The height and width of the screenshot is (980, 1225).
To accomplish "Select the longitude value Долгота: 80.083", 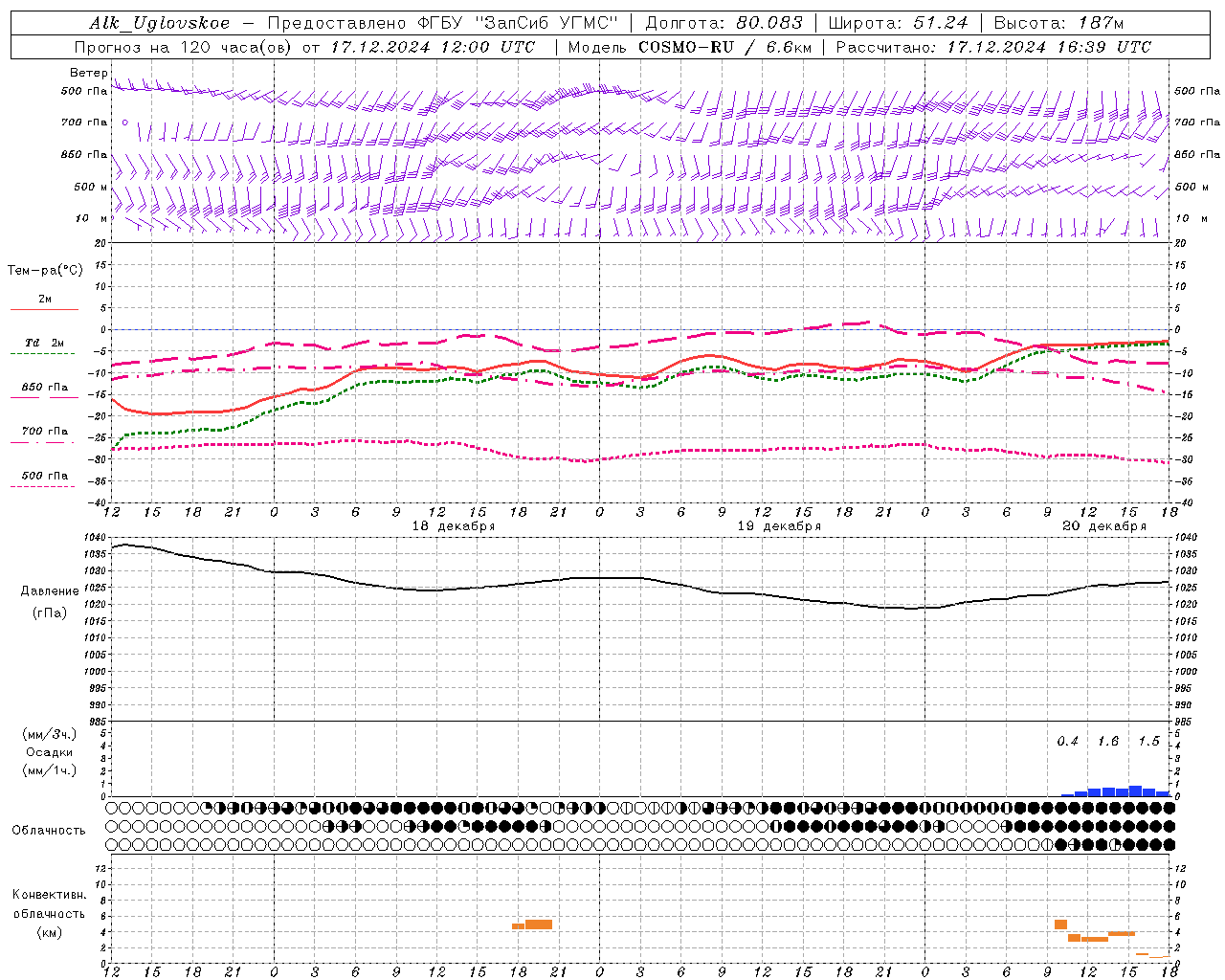I will 724,23.
